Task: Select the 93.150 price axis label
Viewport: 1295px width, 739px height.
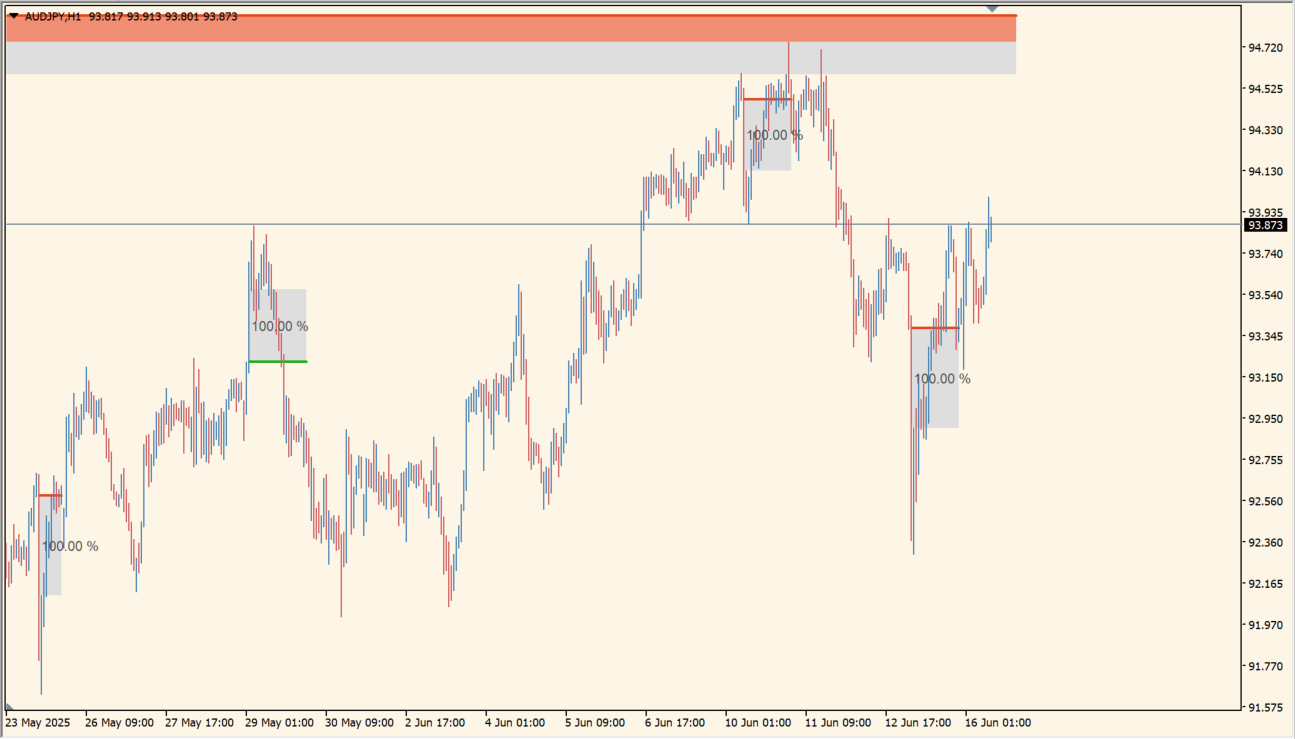Action: coord(1265,377)
